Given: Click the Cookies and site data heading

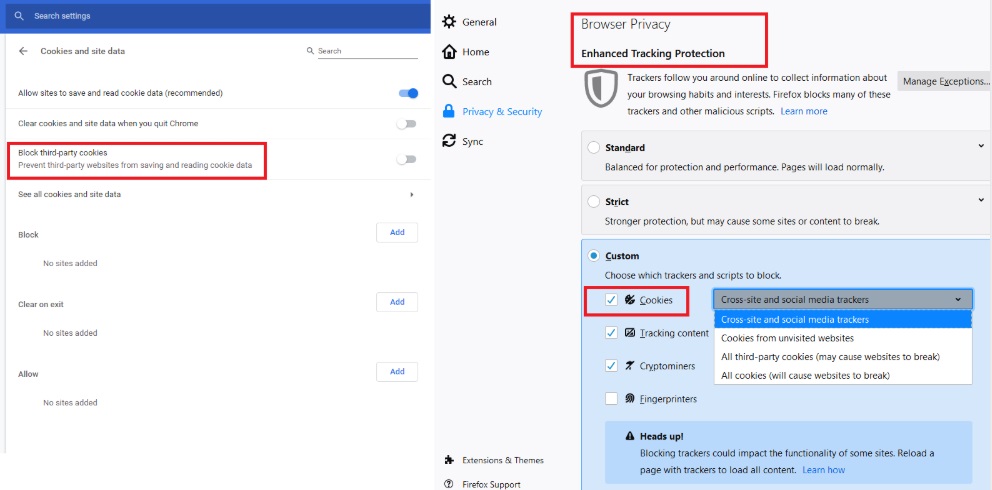Looking at the screenshot, I should [82, 51].
